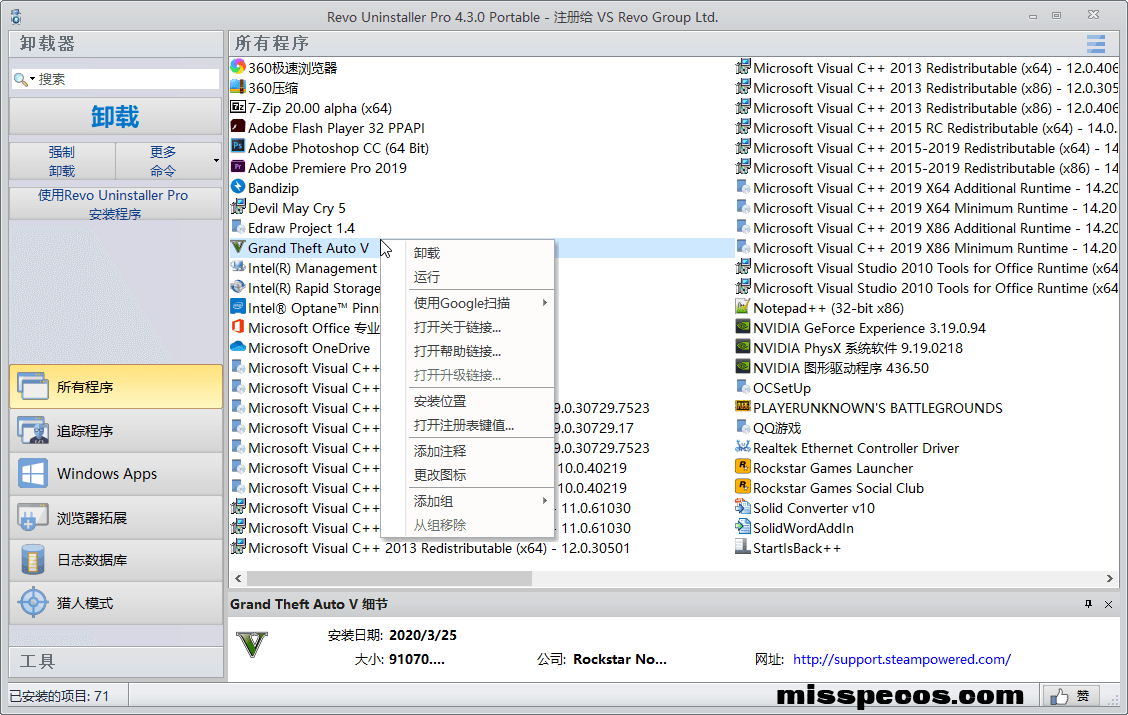Choose 运行 from the context menu
The image size is (1128, 715).
point(427,277)
